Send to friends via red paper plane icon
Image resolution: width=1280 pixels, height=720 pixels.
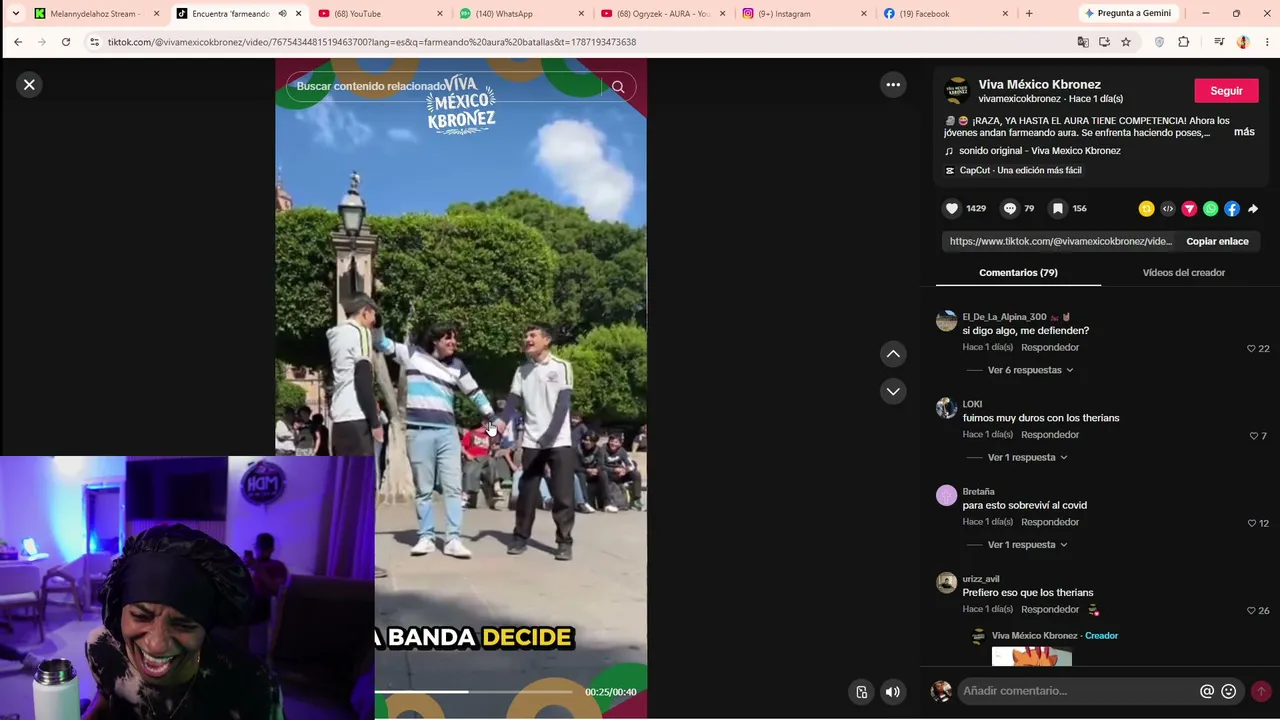click(x=1189, y=209)
